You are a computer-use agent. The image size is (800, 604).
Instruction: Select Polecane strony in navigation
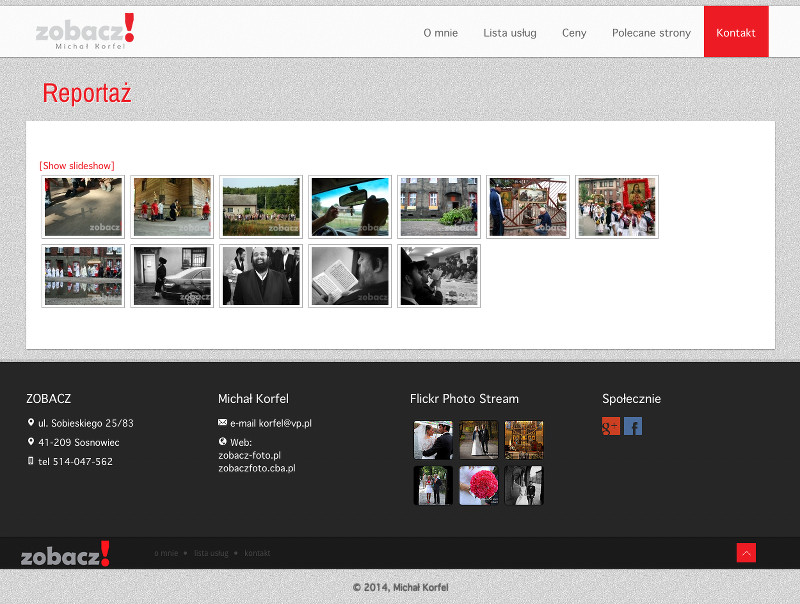(x=651, y=33)
